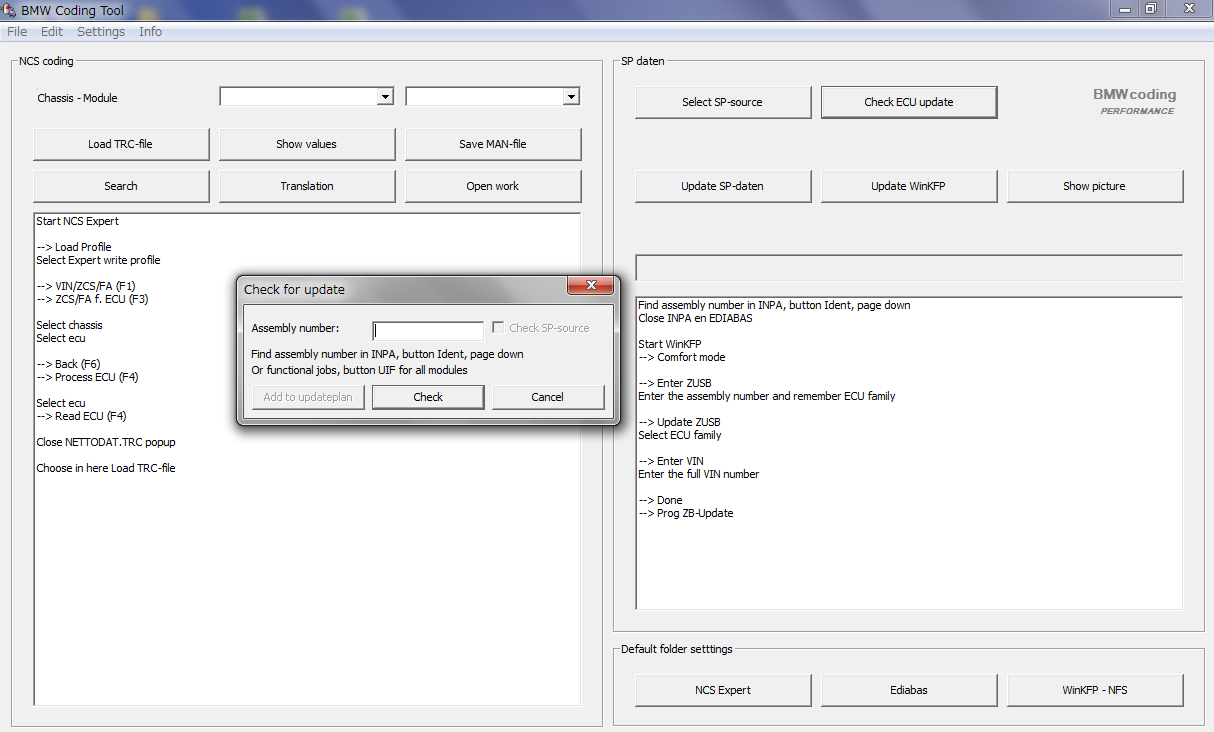Open the Edit menu

click(52, 32)
